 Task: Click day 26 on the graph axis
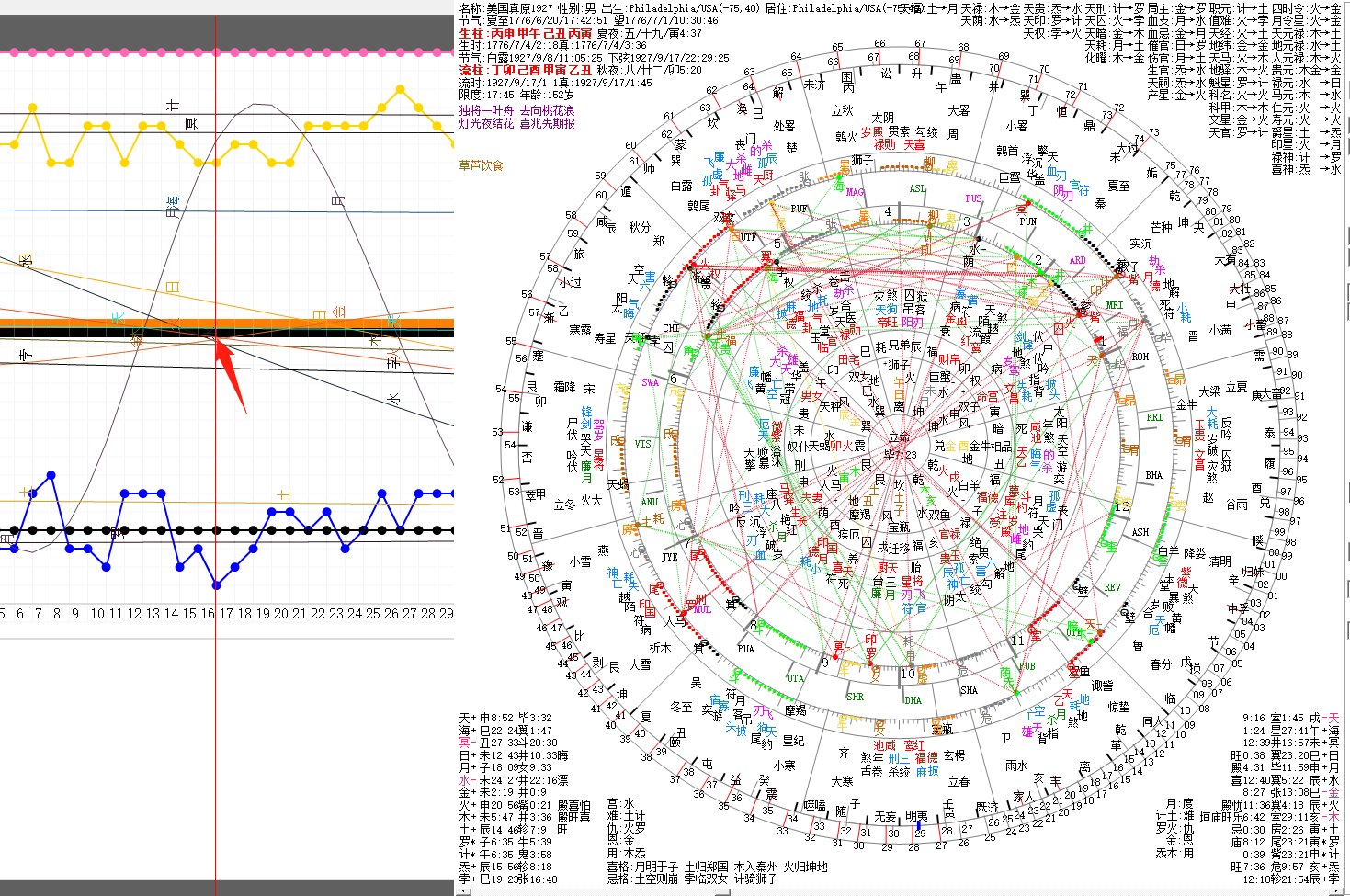(391, 613)
